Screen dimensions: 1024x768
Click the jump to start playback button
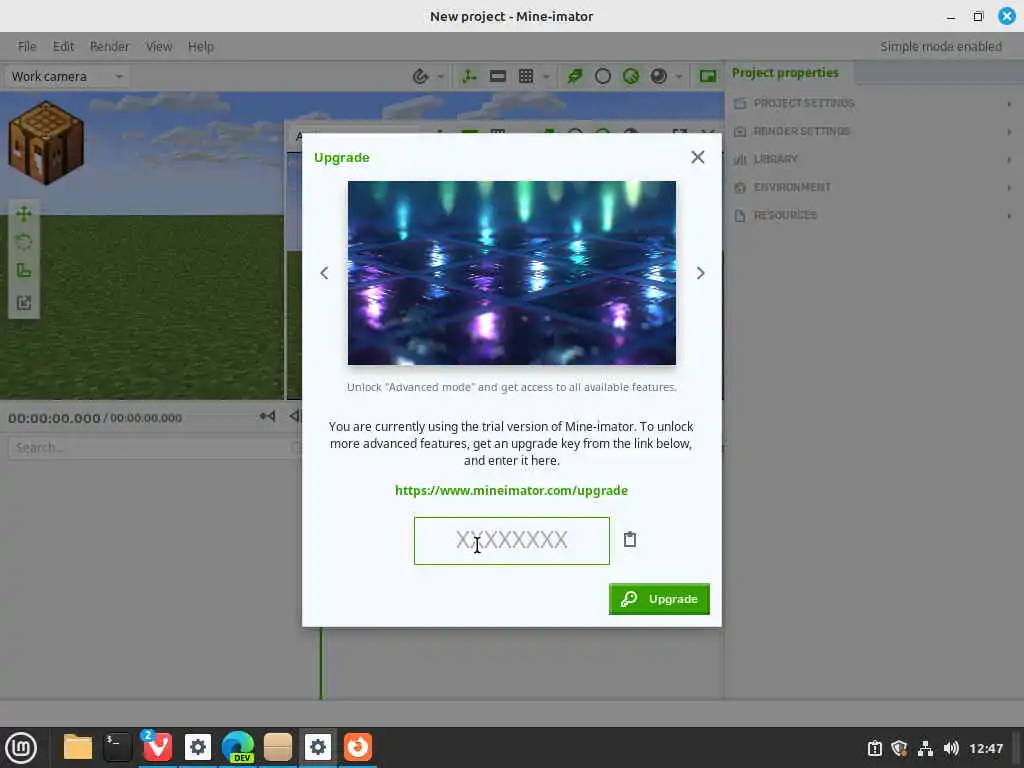pos(267,416)
